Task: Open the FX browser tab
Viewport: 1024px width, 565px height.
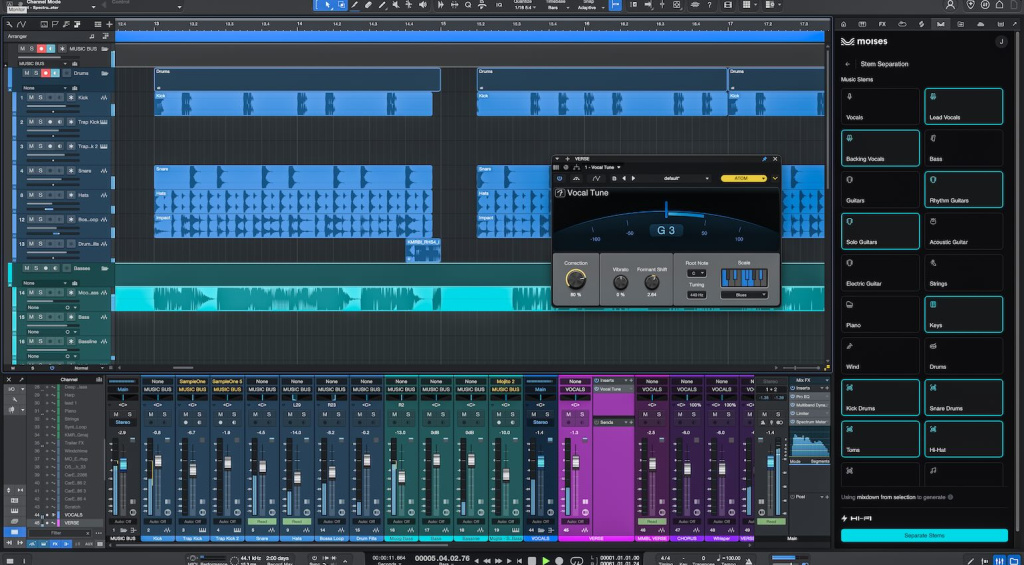Action: tap(882, 24)
